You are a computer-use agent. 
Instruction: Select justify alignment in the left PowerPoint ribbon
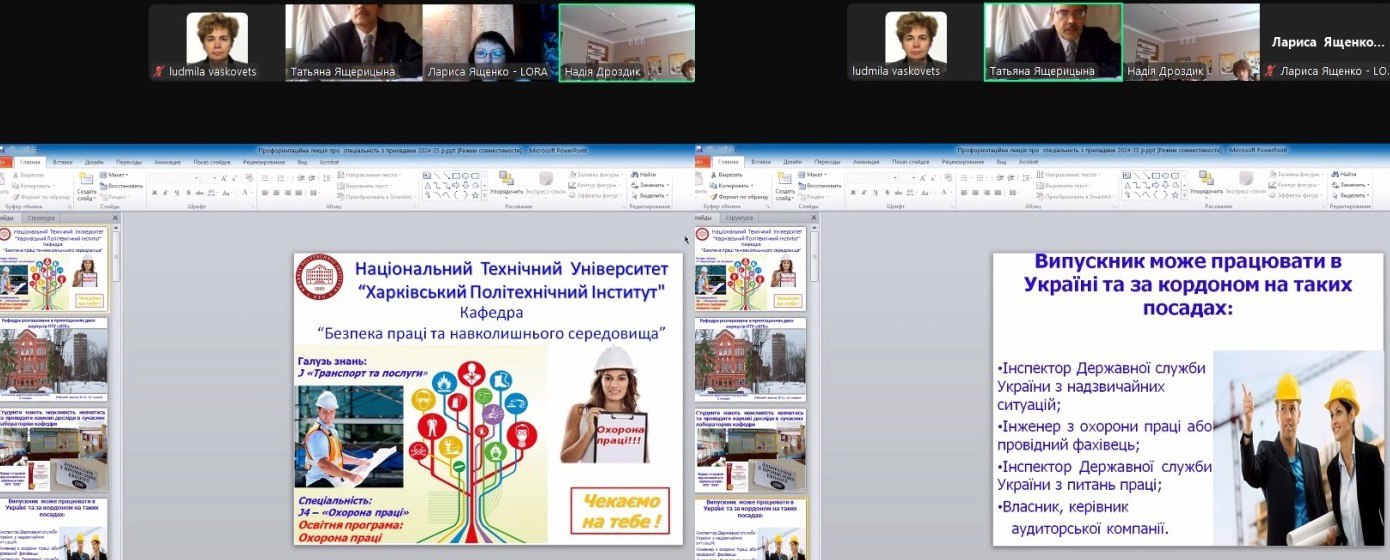click(298, 193)
